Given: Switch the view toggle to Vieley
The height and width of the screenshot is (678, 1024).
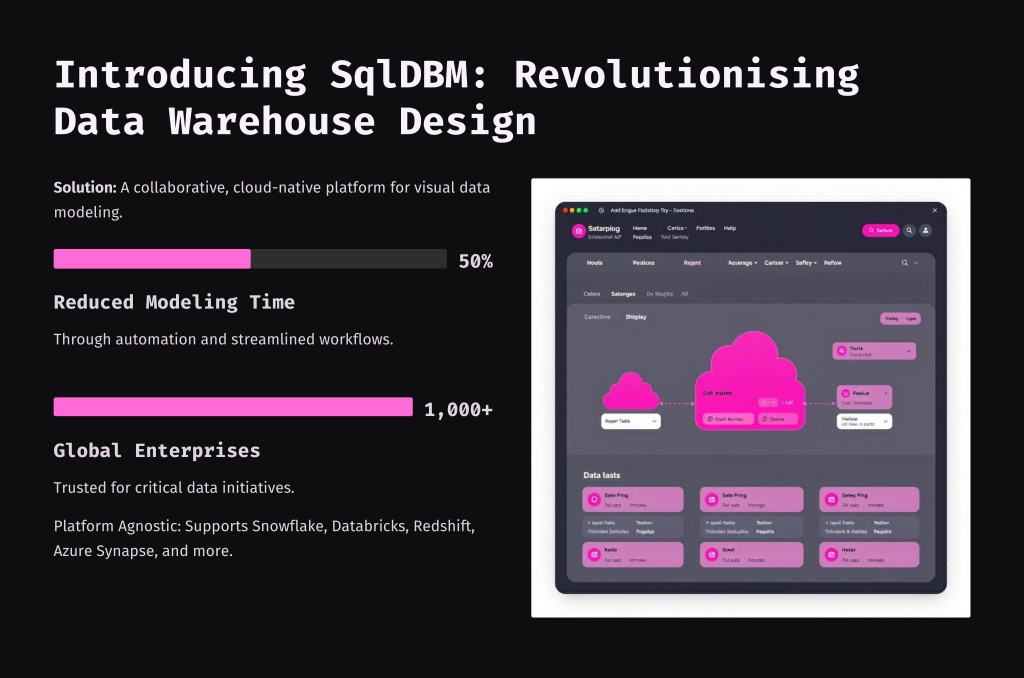Looking at the screenshot, I should tap(891, 319).
